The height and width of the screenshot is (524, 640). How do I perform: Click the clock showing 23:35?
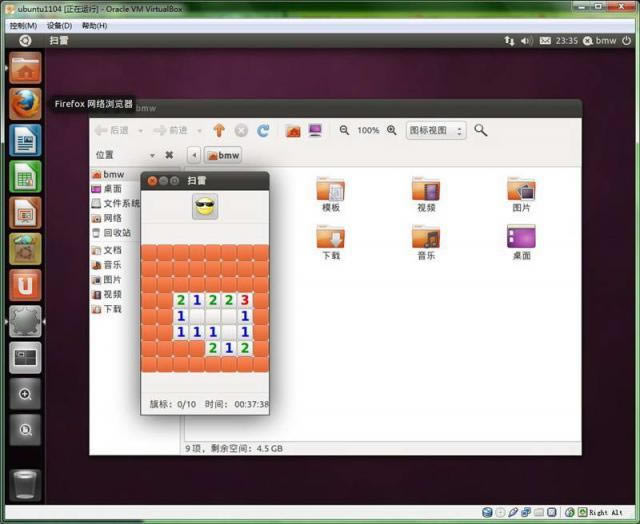click(x=567, y=40)
